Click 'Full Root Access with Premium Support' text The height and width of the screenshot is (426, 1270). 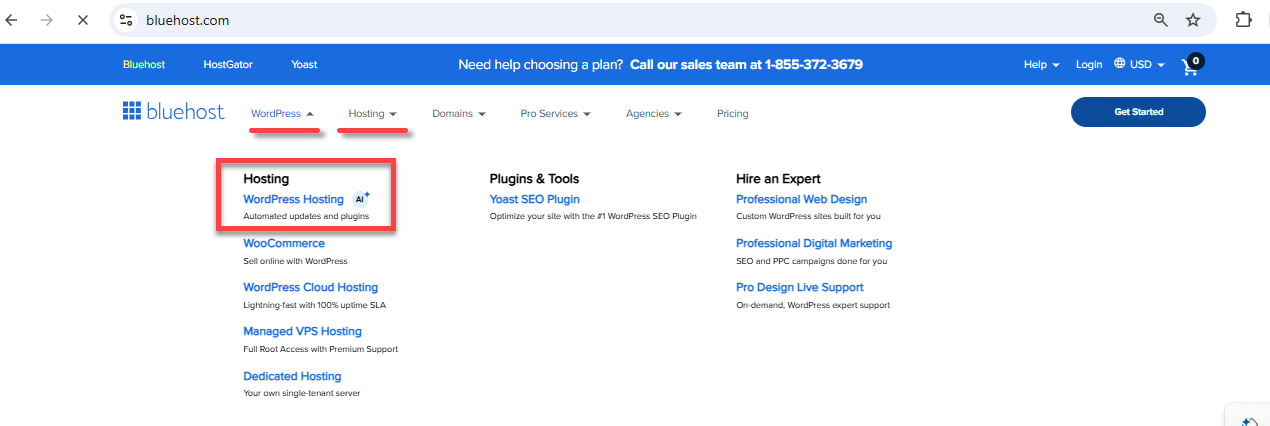320,349
